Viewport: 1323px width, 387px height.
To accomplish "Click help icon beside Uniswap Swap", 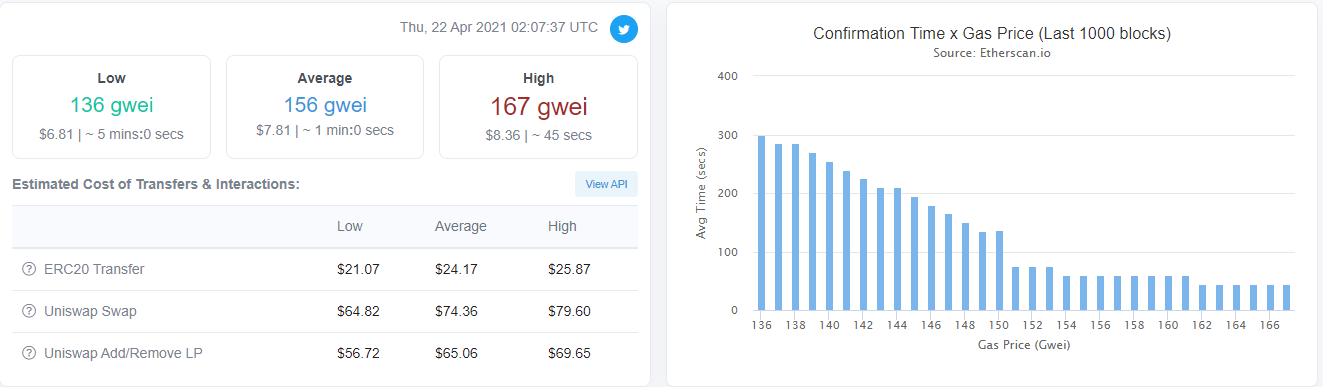I will pyautogui.click(x=28, y=311).
